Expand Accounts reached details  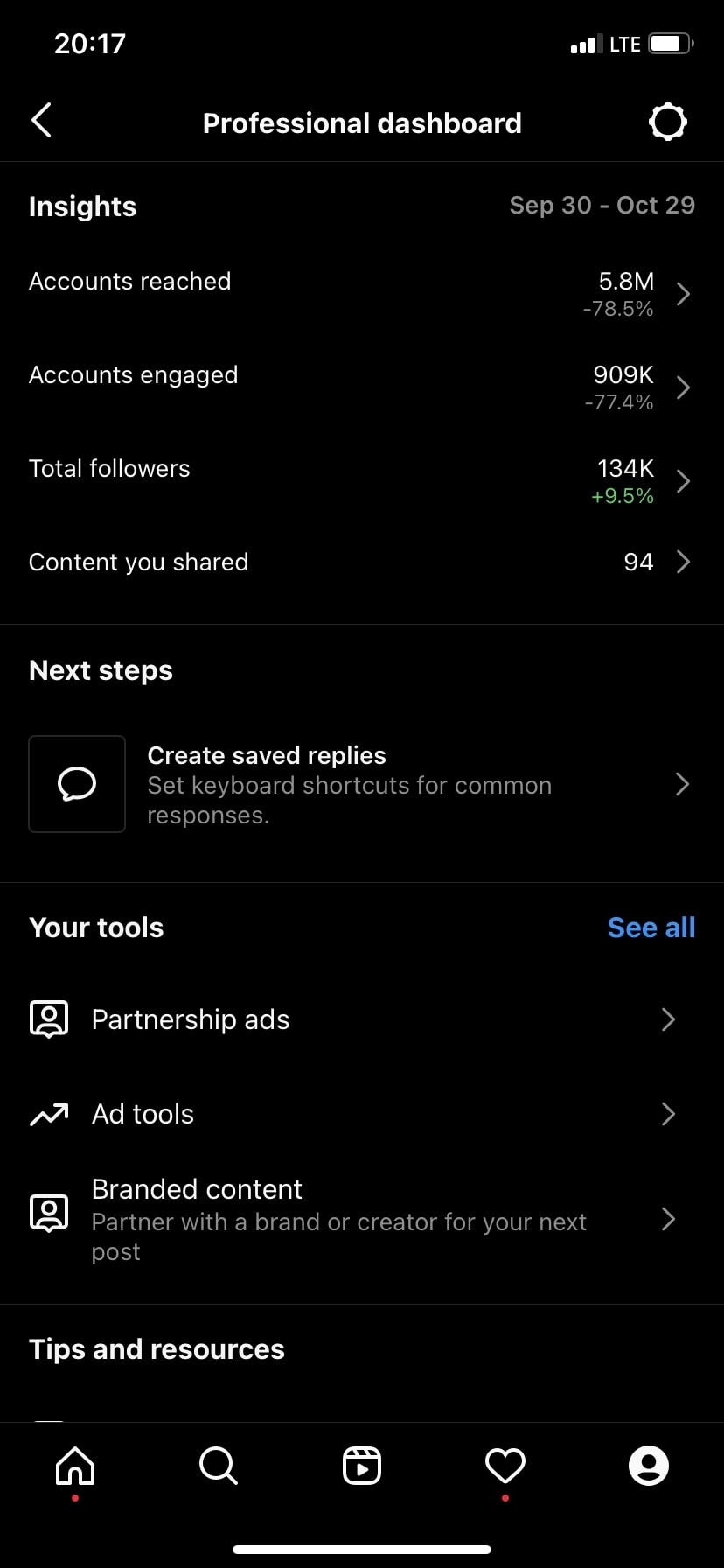pyautogui.click(x=684, y=294)
